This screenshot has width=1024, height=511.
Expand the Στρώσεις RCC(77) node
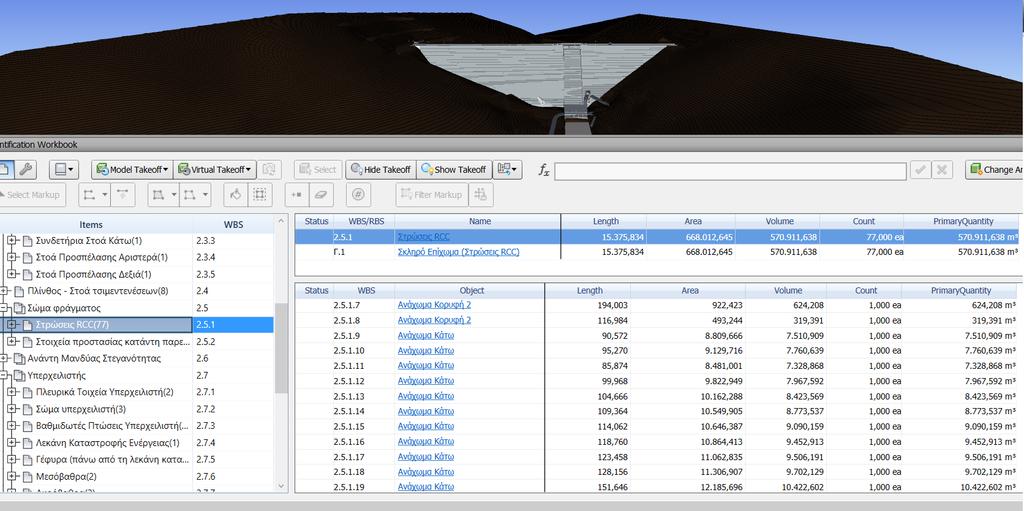pos(12,325)
